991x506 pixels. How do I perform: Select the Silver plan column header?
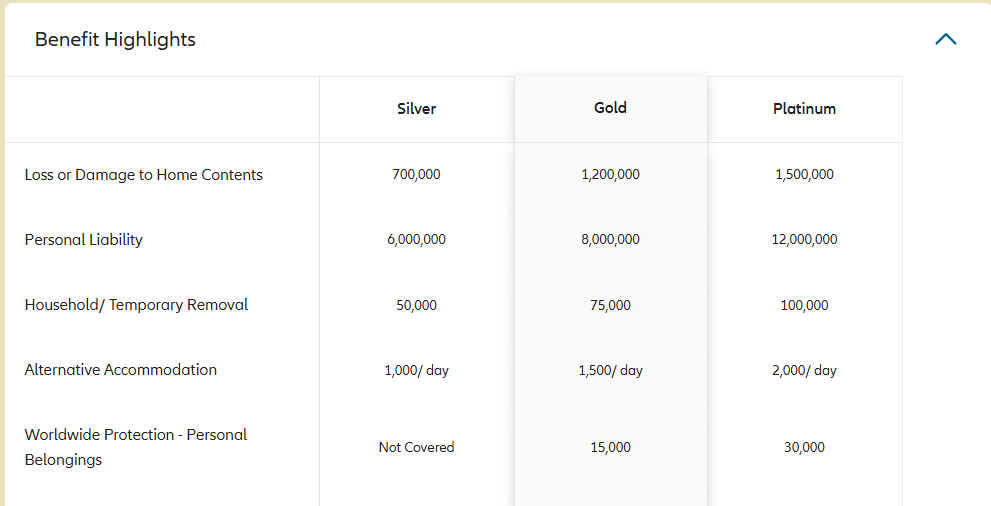click(416, 109)
